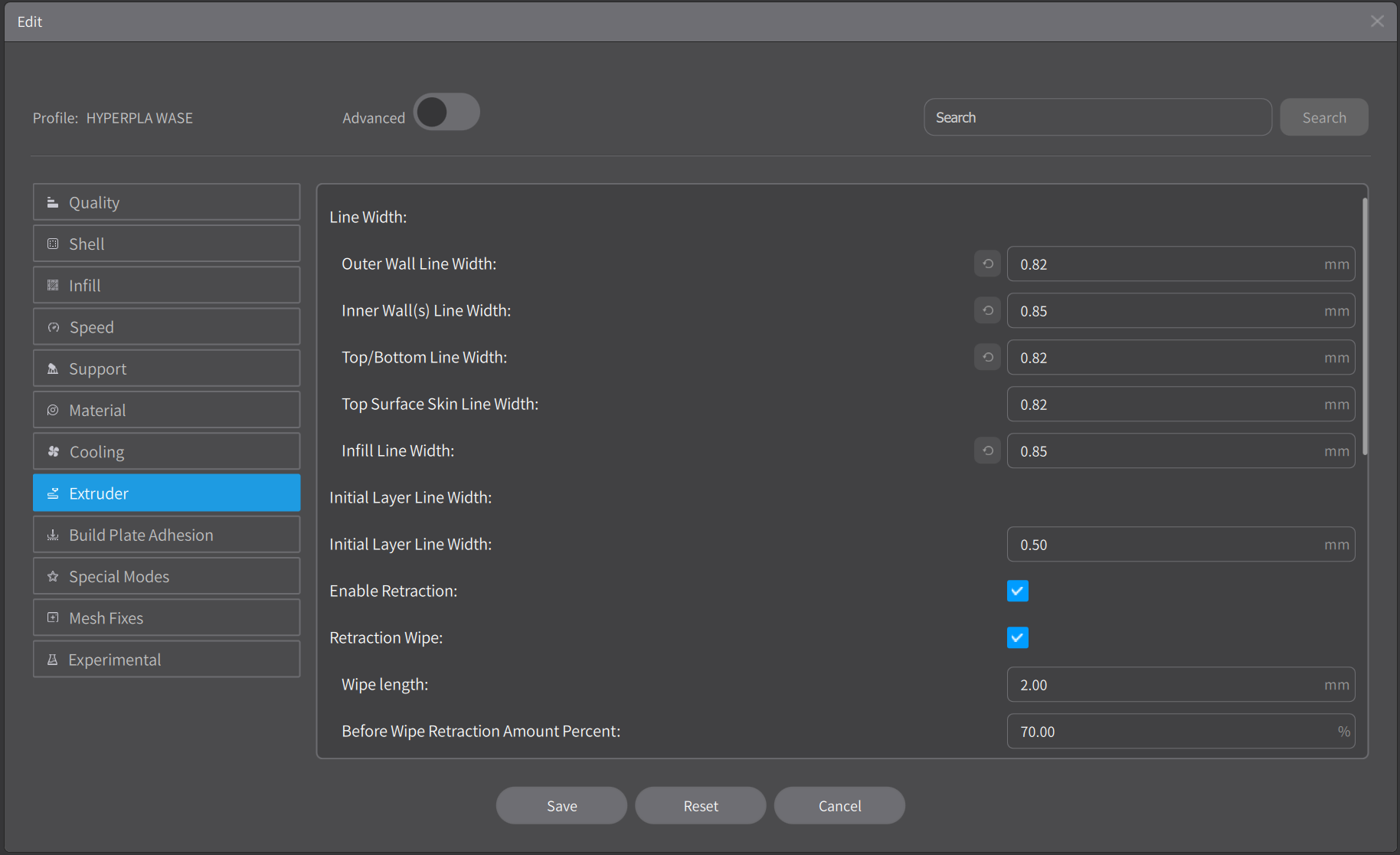Uncheck Enable Retraction
1400x855 pixels.
click(1017, 591)
